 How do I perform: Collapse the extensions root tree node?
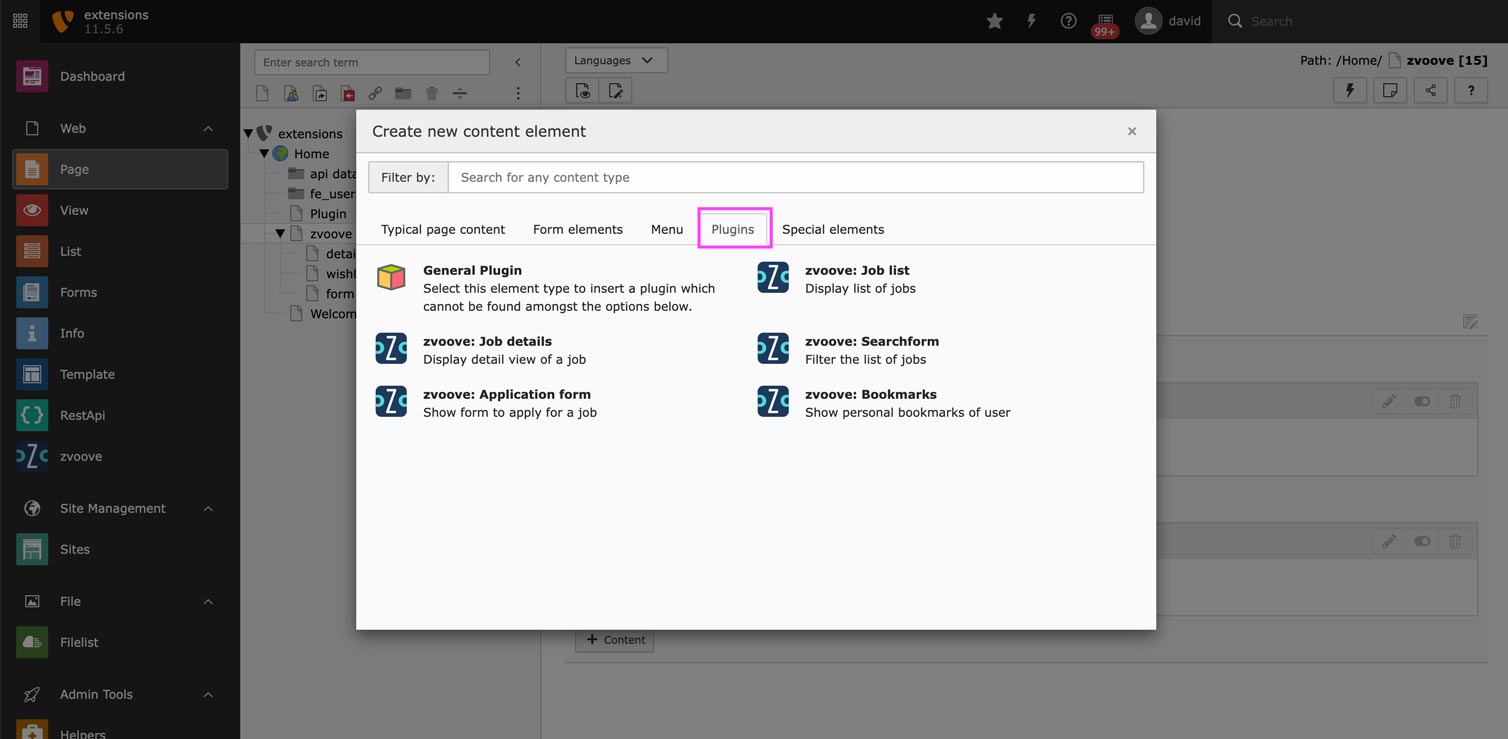(x=248, y=133)
